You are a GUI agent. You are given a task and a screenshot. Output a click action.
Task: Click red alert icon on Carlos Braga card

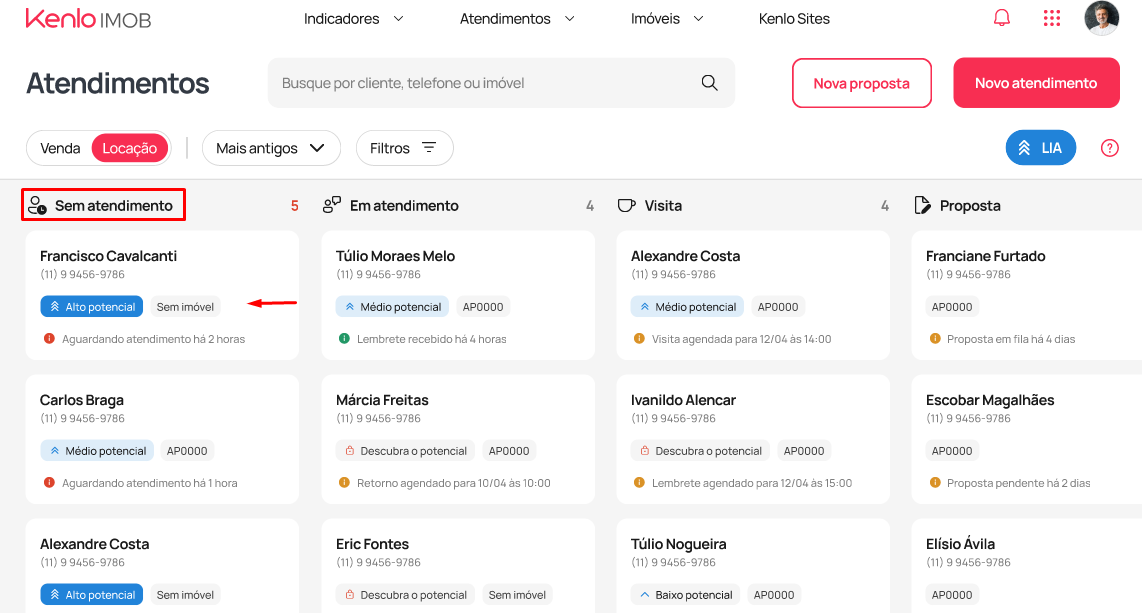tap(50, 483)
